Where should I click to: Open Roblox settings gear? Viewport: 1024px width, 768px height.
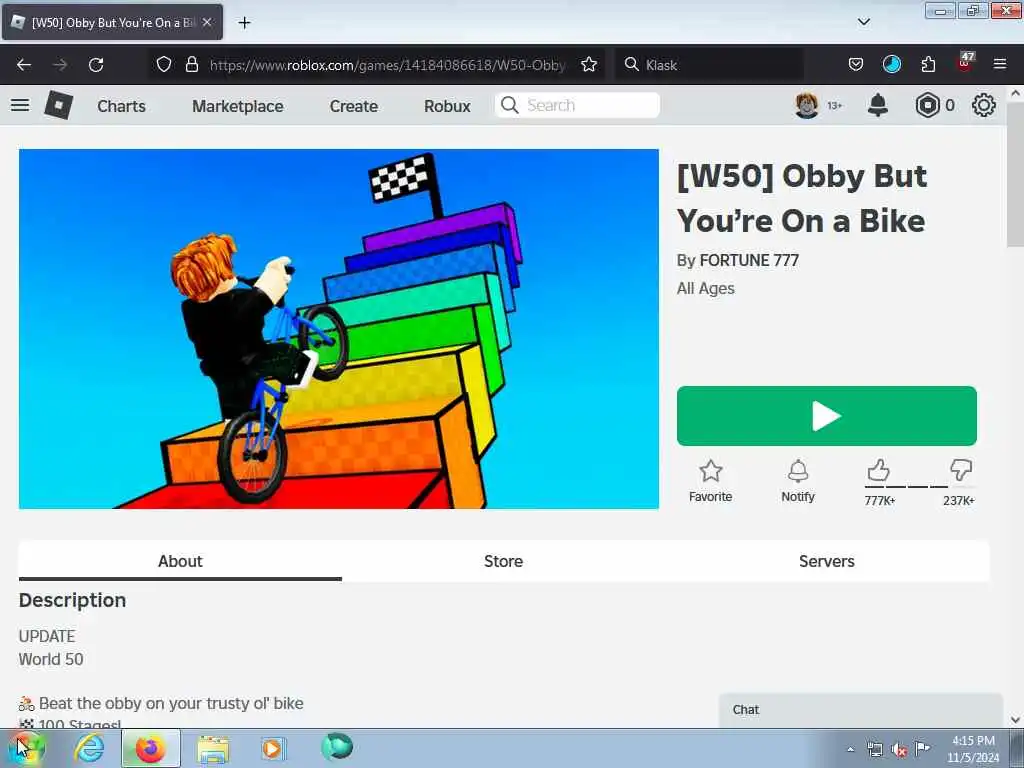[984, 105]
